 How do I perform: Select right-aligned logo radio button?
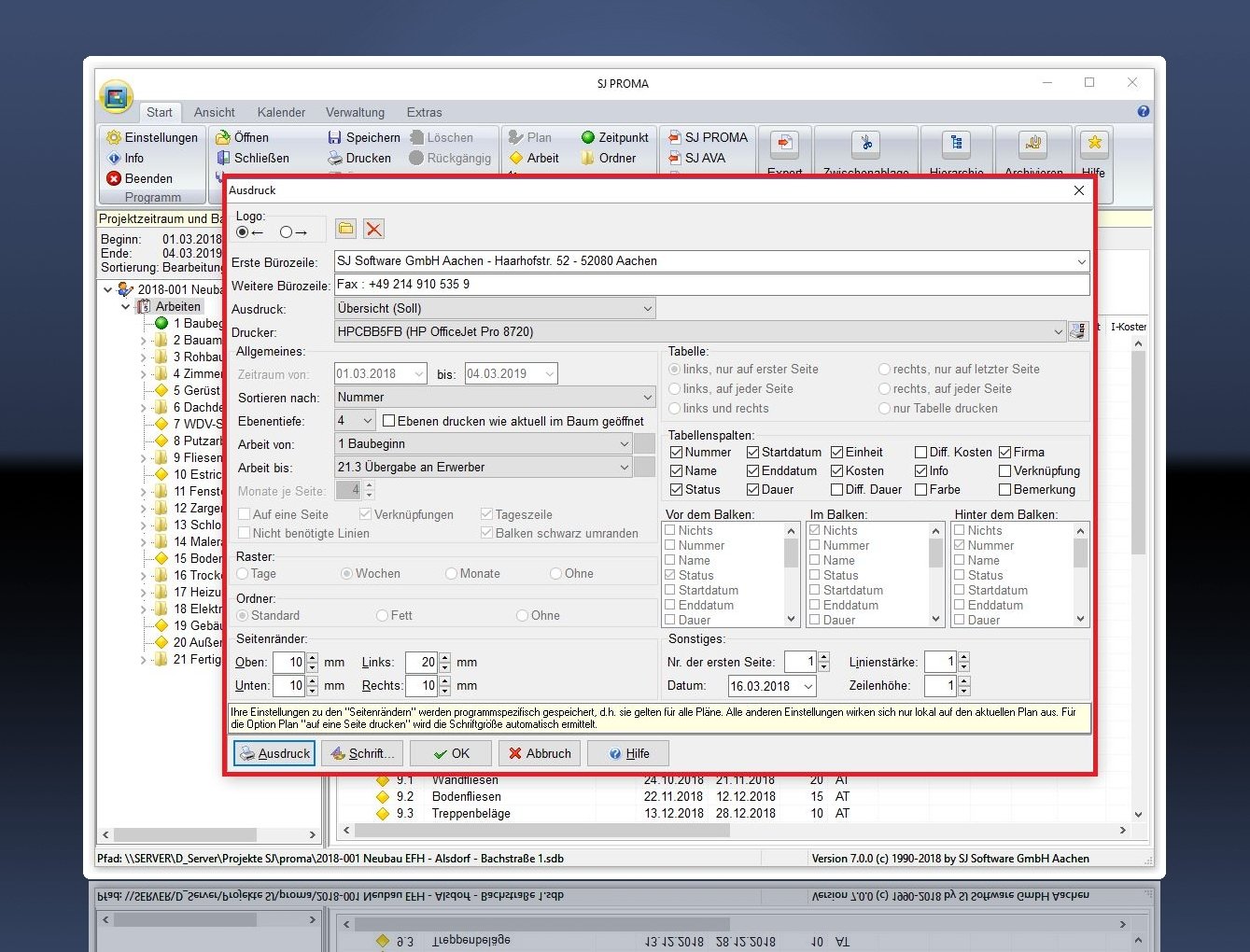tap(287, 232)
